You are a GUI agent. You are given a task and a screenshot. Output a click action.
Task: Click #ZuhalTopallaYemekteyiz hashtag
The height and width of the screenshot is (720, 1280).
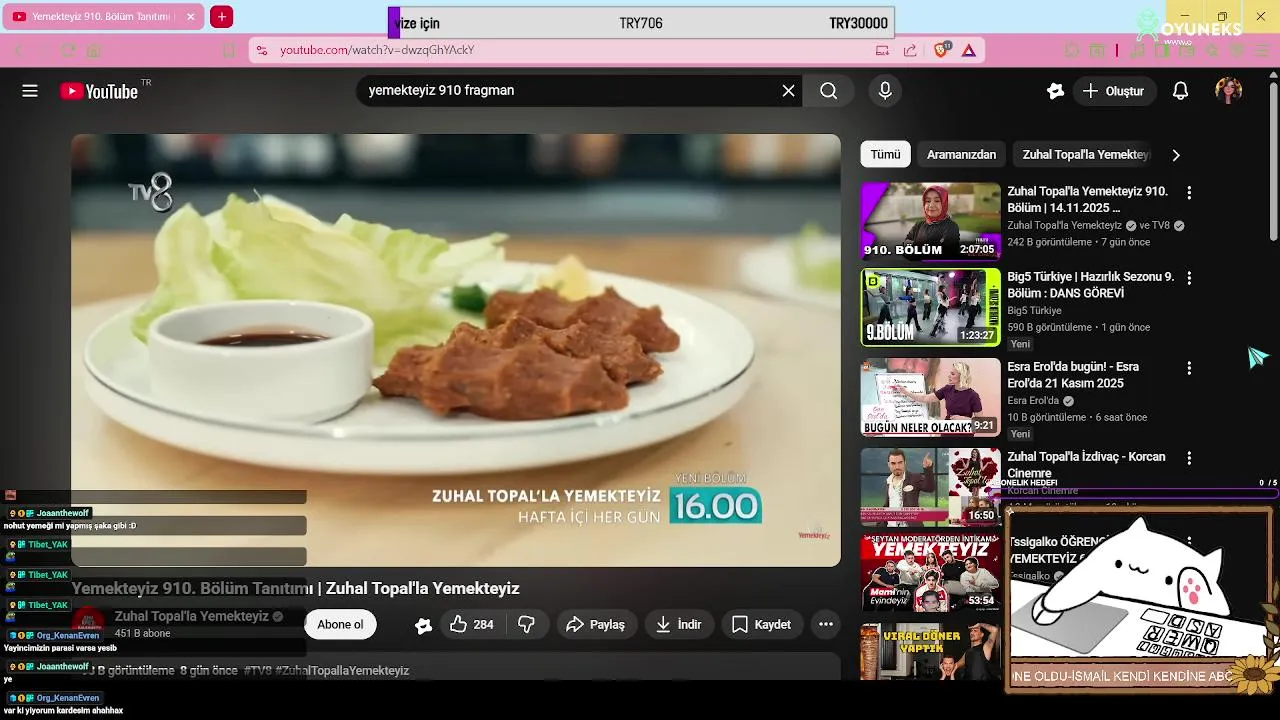[x=342, y=671]
